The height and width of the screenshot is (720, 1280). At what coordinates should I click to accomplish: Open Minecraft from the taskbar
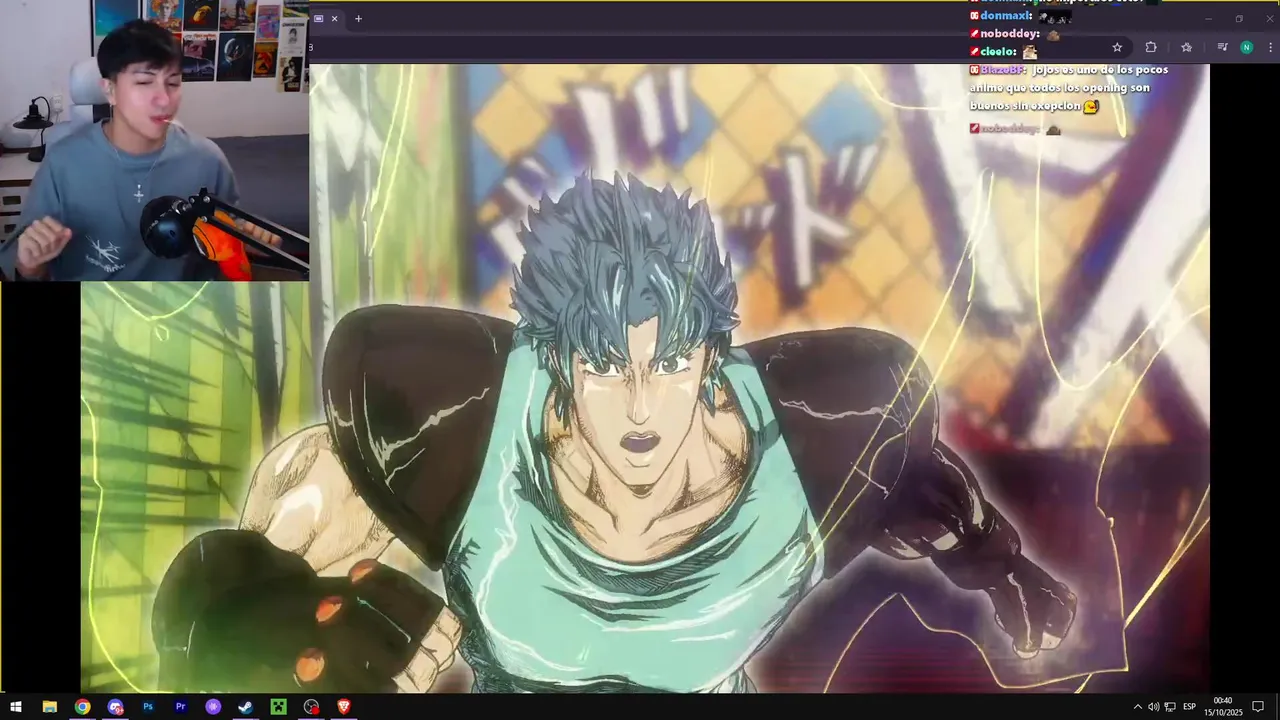click(x=279, y=707)
